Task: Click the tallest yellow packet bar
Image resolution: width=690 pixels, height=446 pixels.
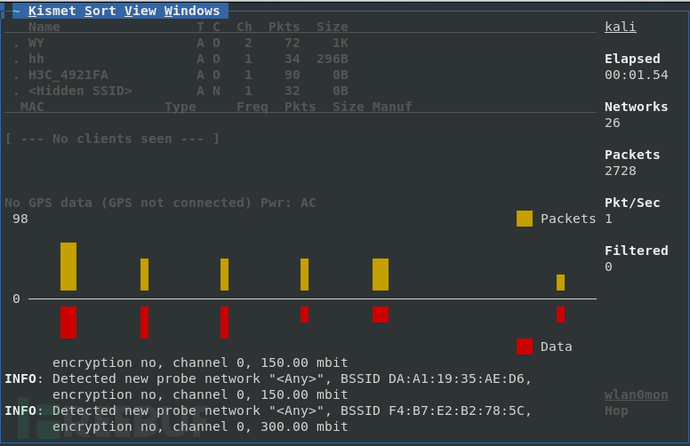Action: tap(68, 267)
